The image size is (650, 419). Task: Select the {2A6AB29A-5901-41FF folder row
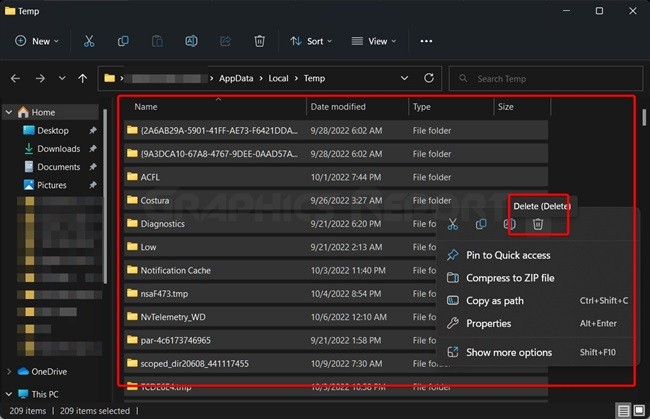coord(336,131)
